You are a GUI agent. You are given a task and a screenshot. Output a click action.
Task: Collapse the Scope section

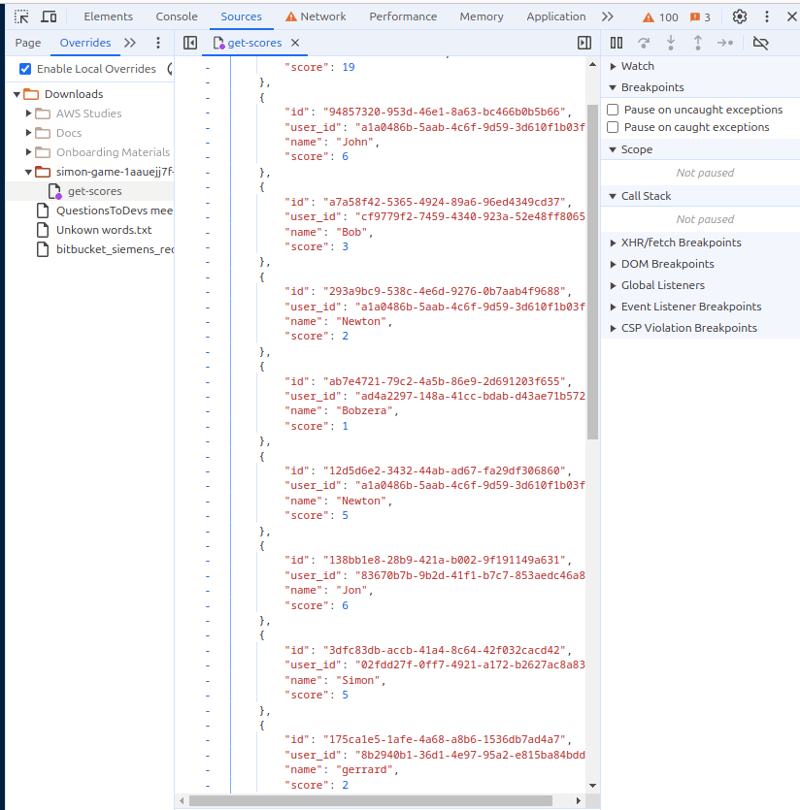point(613,149)
